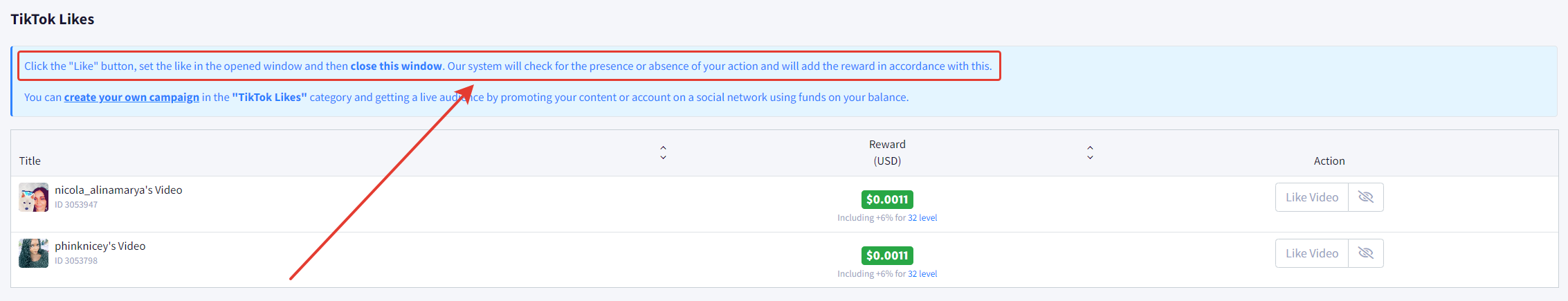Viewport: 1568px width, 301px height.
Task: Sort table by Title column arrows
Action: [663, 153]
